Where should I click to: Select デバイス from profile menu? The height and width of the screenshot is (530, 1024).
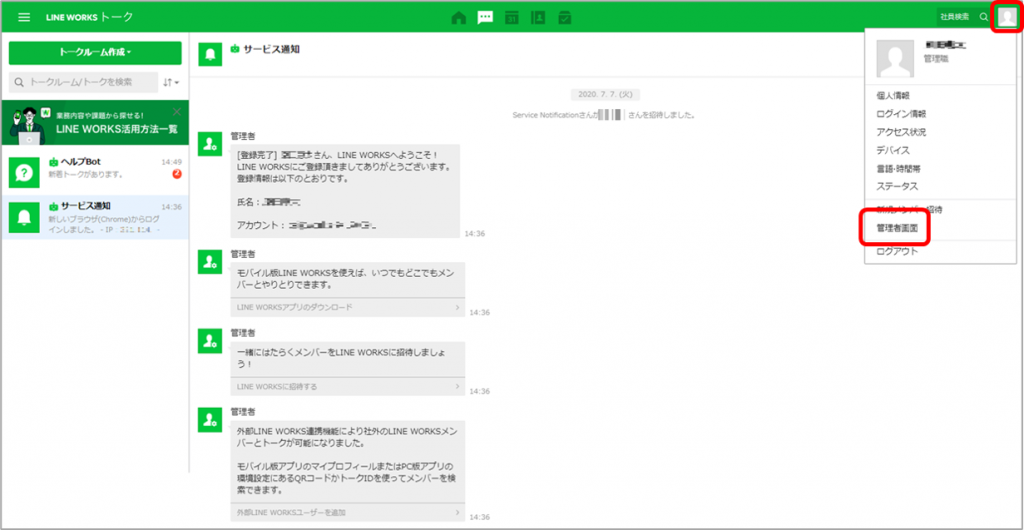pos(893,150)
